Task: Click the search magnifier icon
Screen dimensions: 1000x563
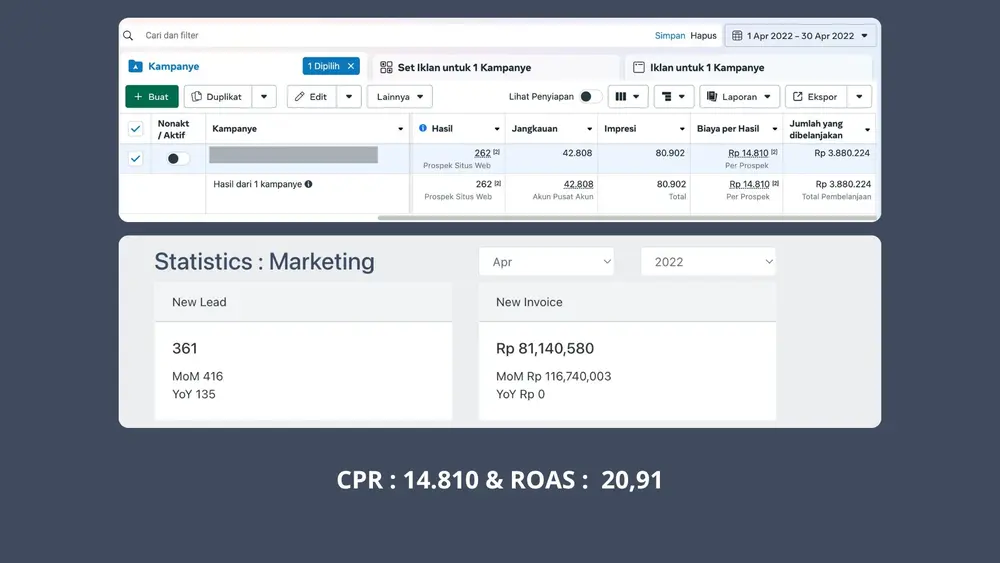Action: pyautogui.click(x=128, y=36)
